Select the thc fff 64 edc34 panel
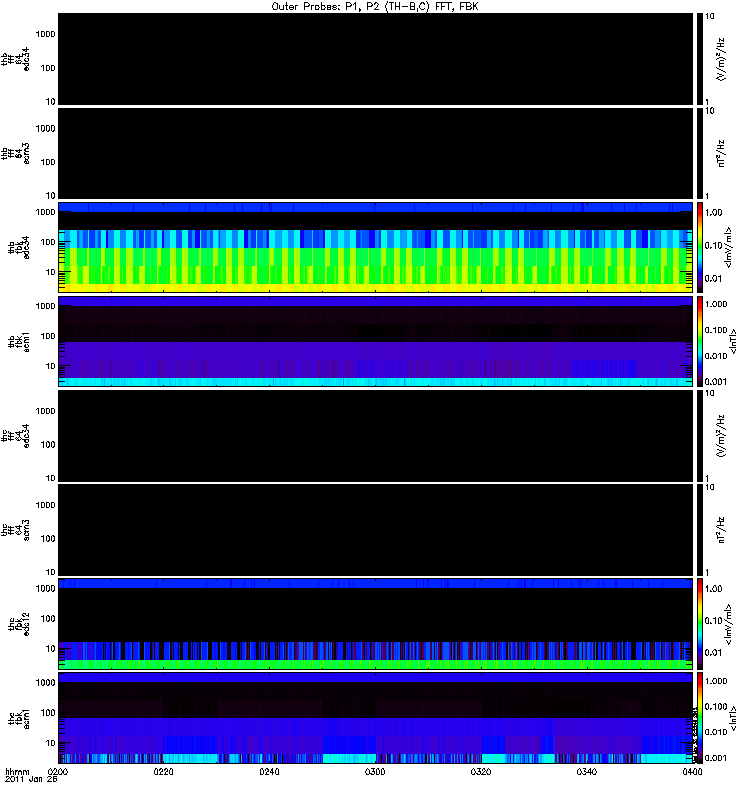 376,436
